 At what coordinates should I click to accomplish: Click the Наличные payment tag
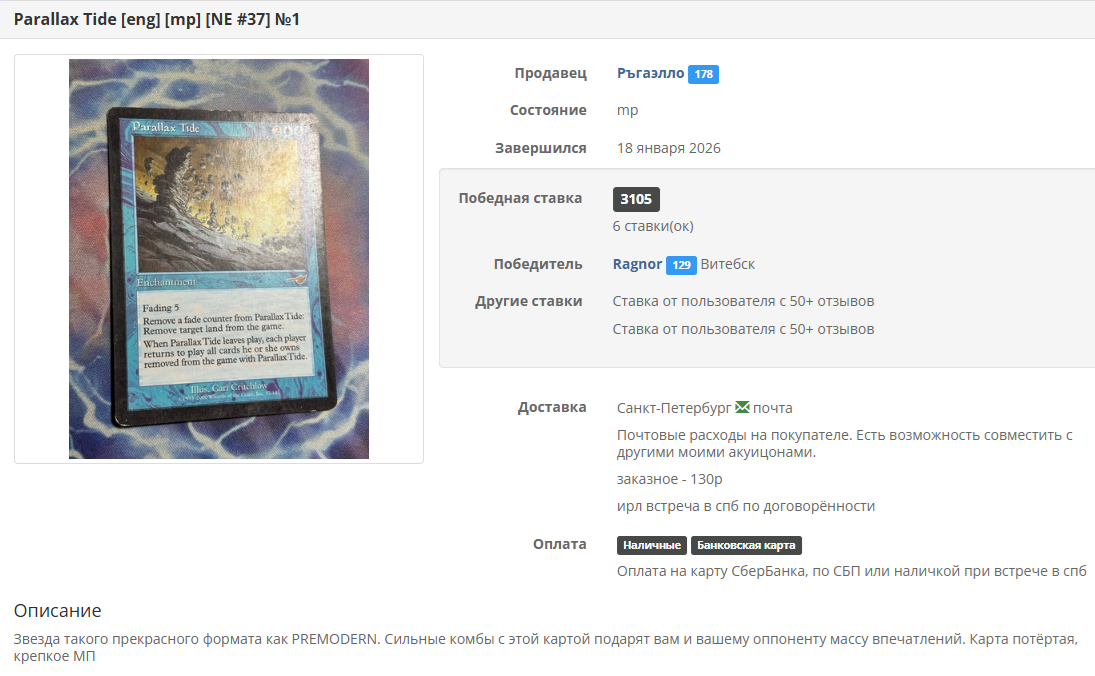(x=652, y=545)
